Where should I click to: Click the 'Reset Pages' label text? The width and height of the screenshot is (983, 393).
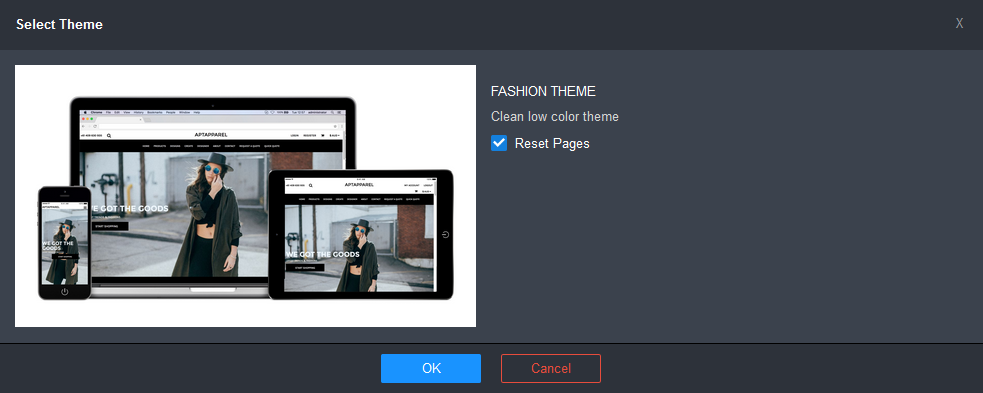(x=552, y=144)
